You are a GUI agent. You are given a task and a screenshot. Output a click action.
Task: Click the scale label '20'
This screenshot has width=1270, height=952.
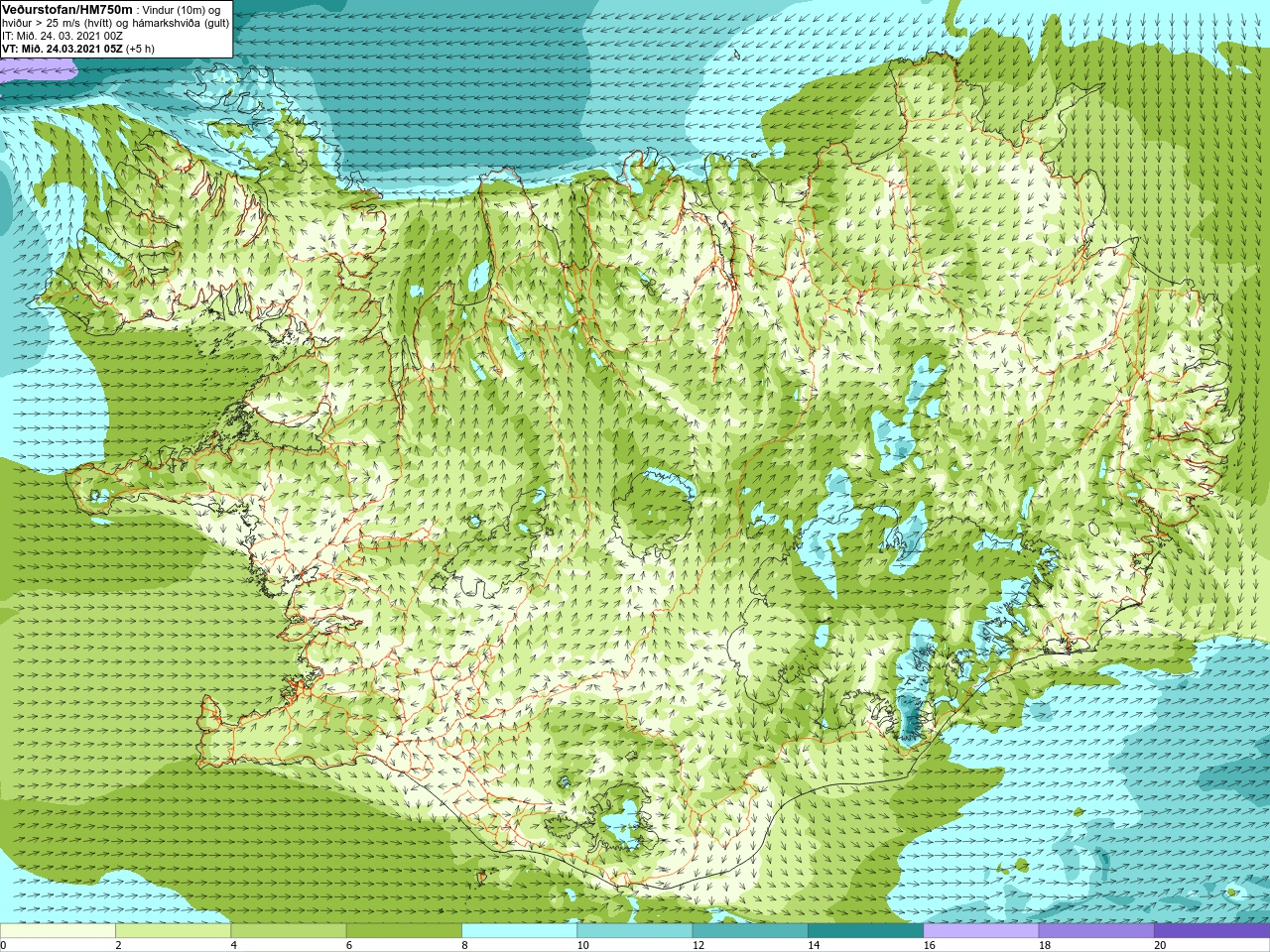coord(1160,945)
